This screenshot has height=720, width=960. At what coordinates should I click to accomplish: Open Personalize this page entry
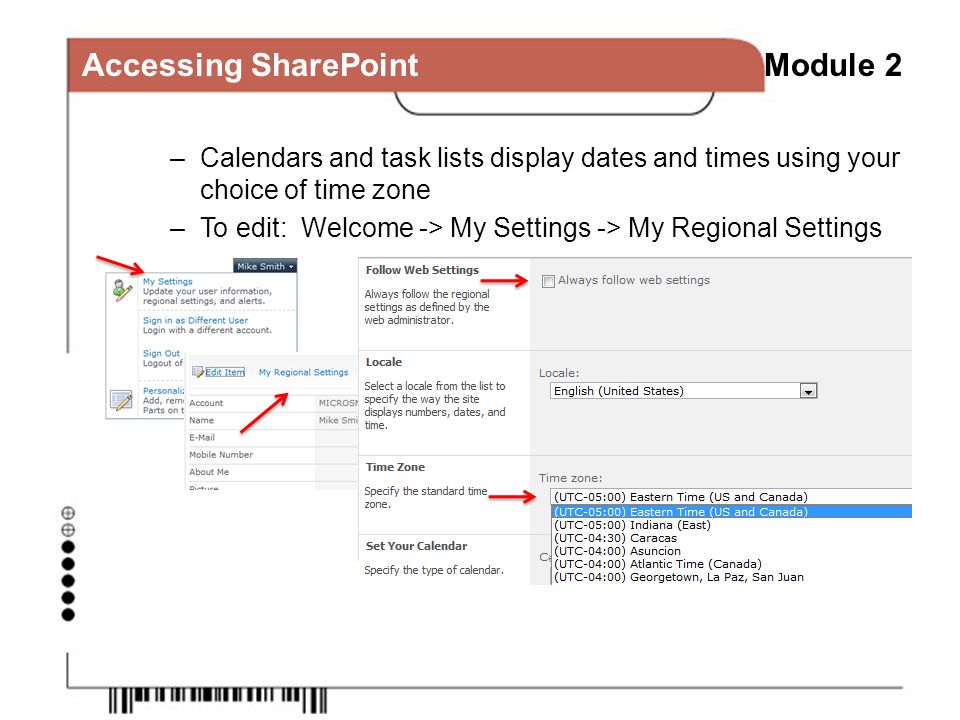click(163, 391)
